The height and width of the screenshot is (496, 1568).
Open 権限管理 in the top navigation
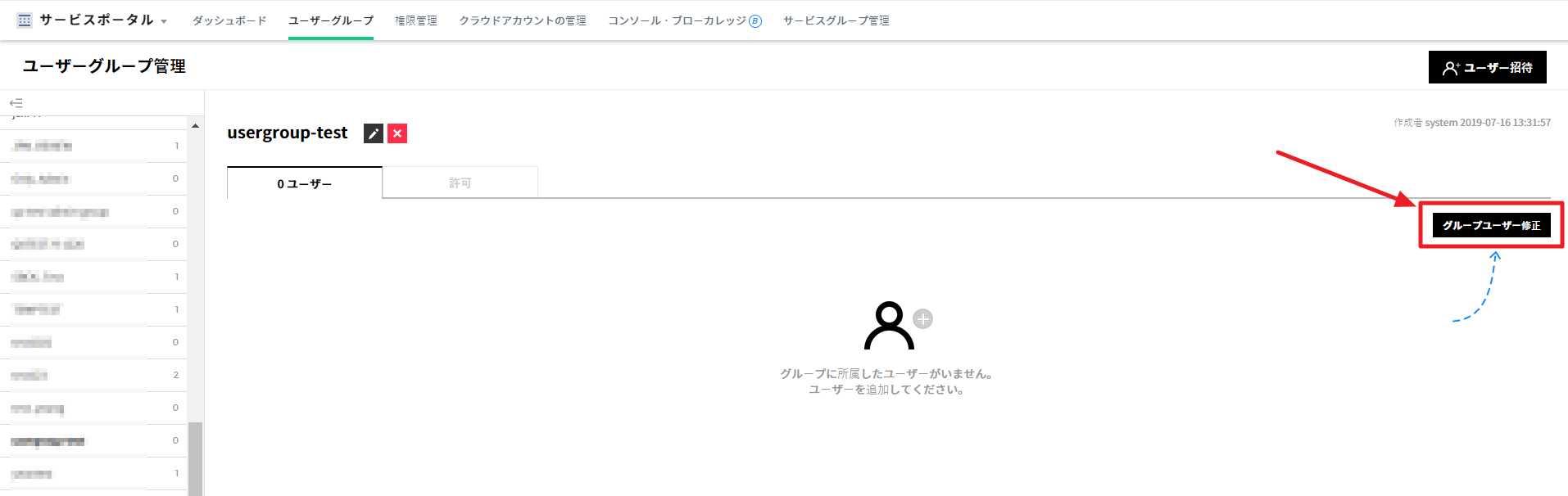pyautogui.click(x=416, y=20)
